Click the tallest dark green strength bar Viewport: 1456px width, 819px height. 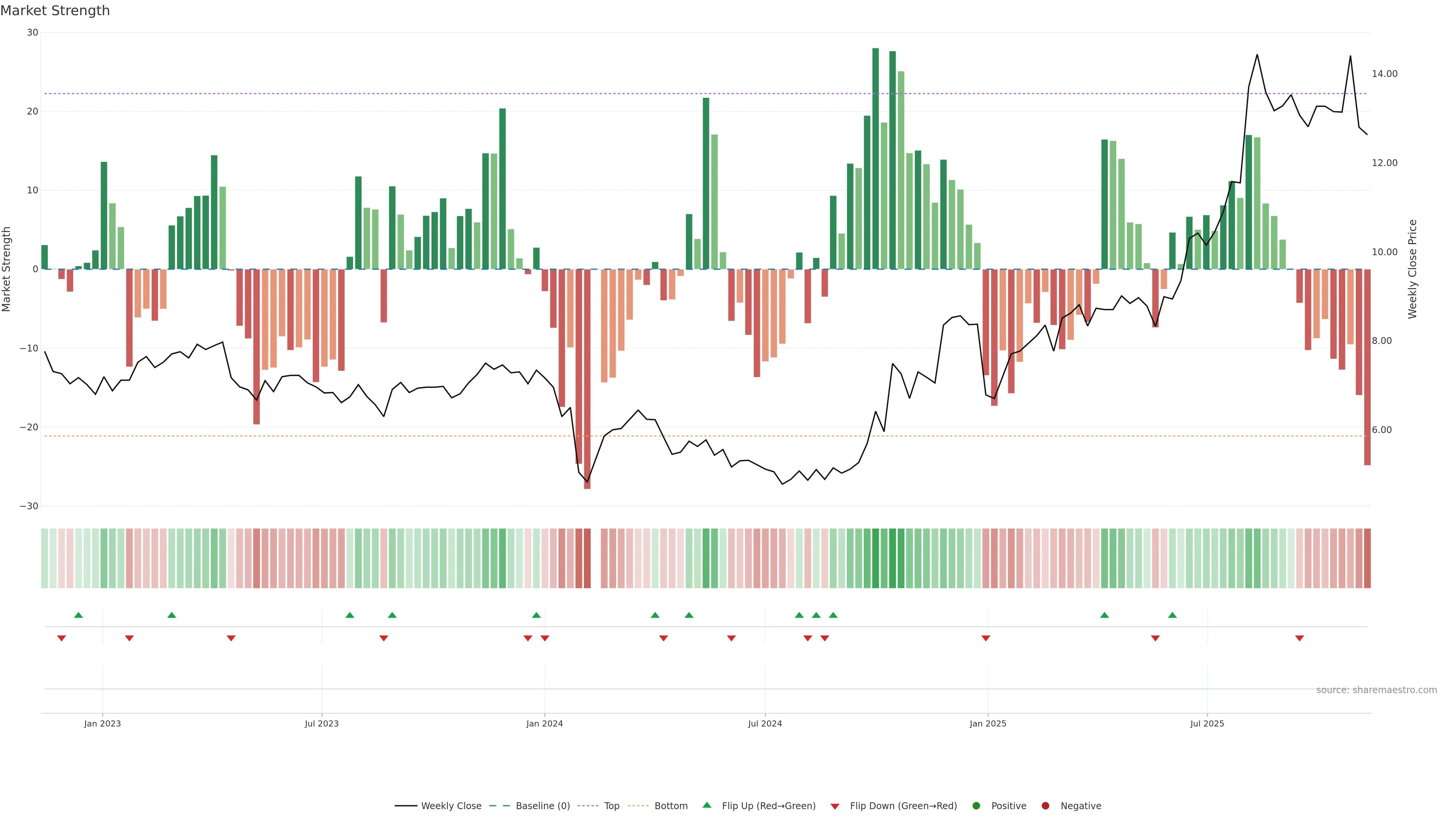pyautogui.click(x=875, y=158)
